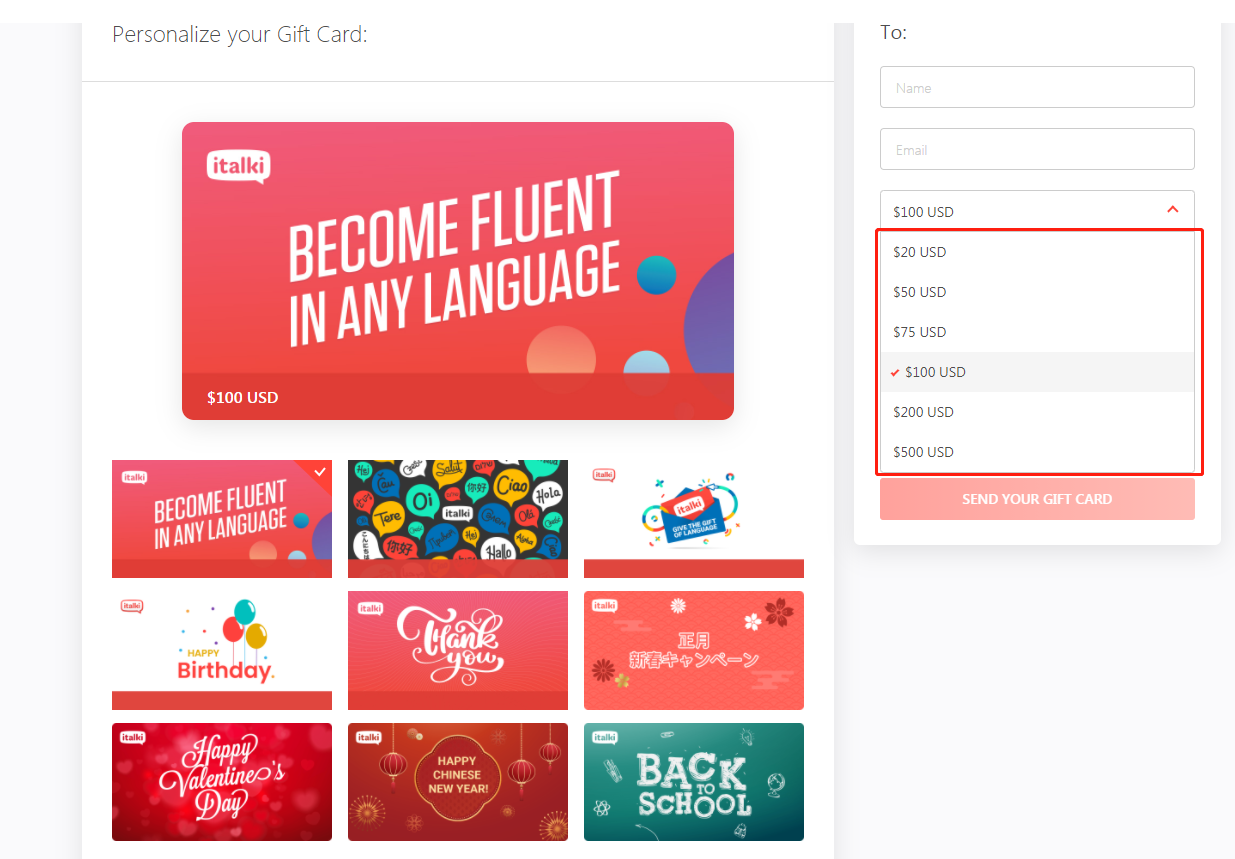Click the italki logo on preview card
The image size is (1235, 859).
tap(238, 166)
